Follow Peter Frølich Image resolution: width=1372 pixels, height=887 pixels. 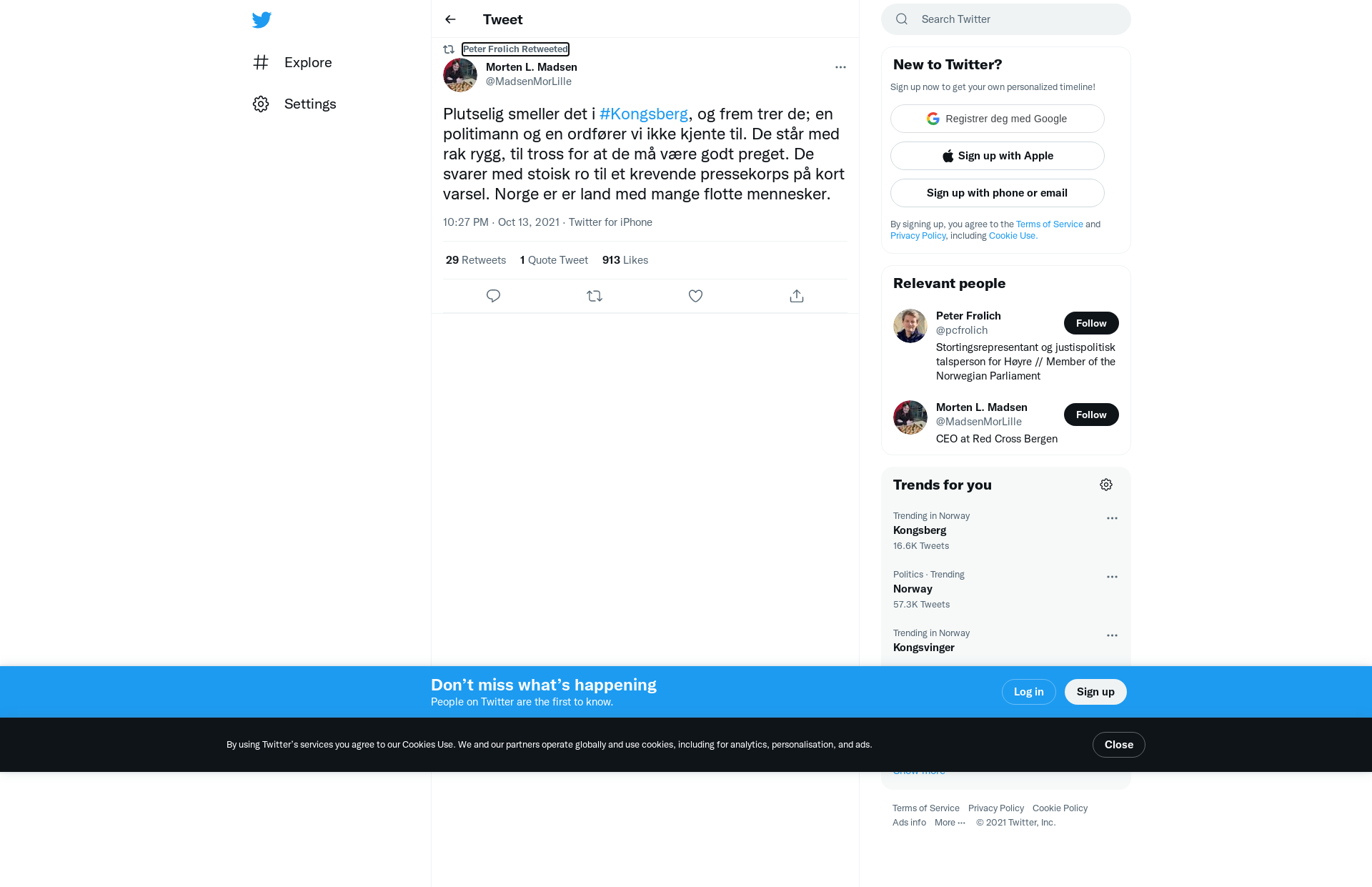pos(1091,323)
